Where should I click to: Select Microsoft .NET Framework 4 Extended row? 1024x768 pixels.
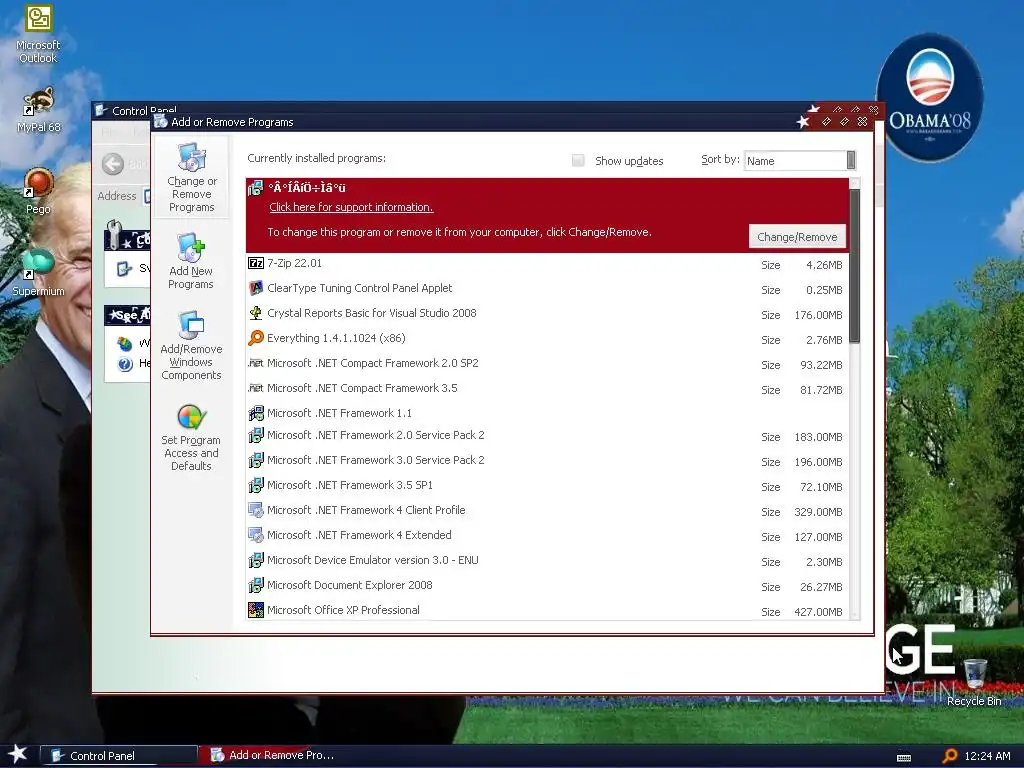[x=547, y=536]
